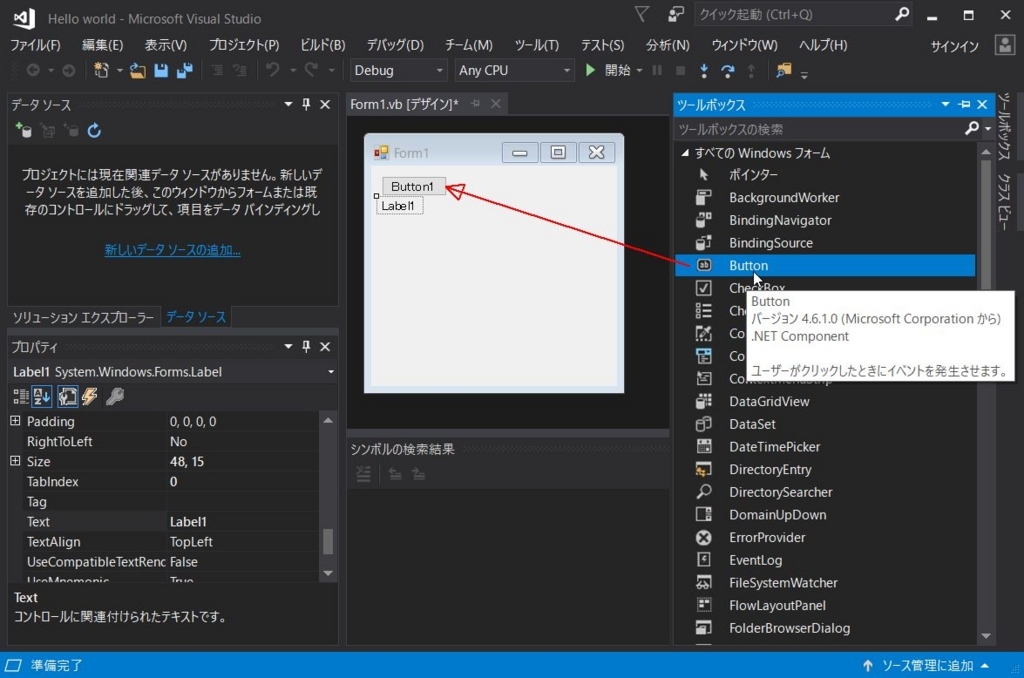Click the New Project toolbar icon
Screen dimensions: 1024x678
pyautogui.click(x=101, y=71)
